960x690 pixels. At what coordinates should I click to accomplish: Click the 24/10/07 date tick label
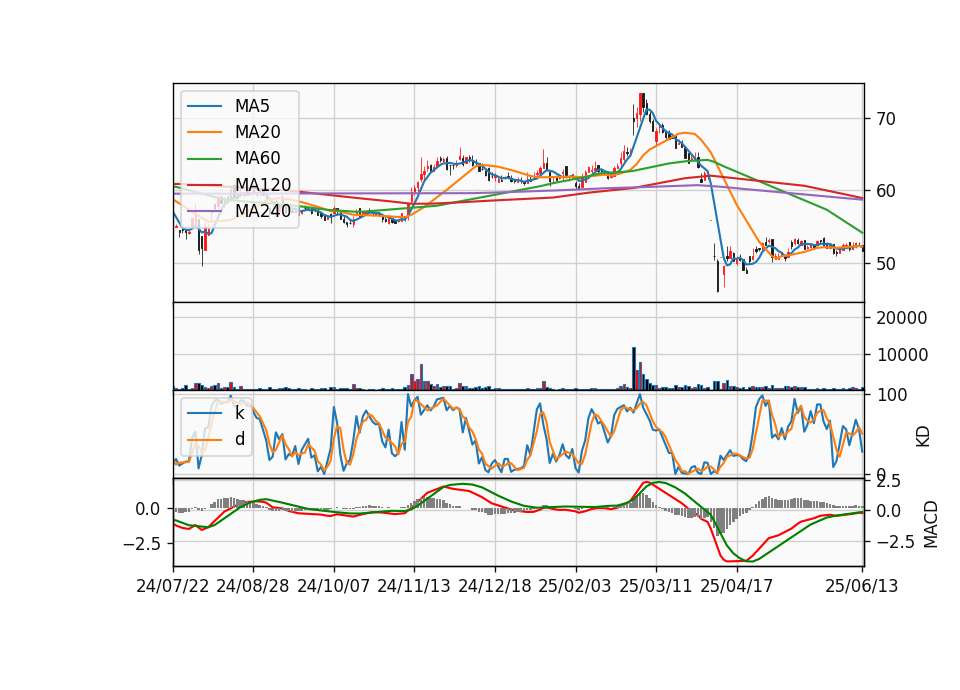tap(334, 586)
